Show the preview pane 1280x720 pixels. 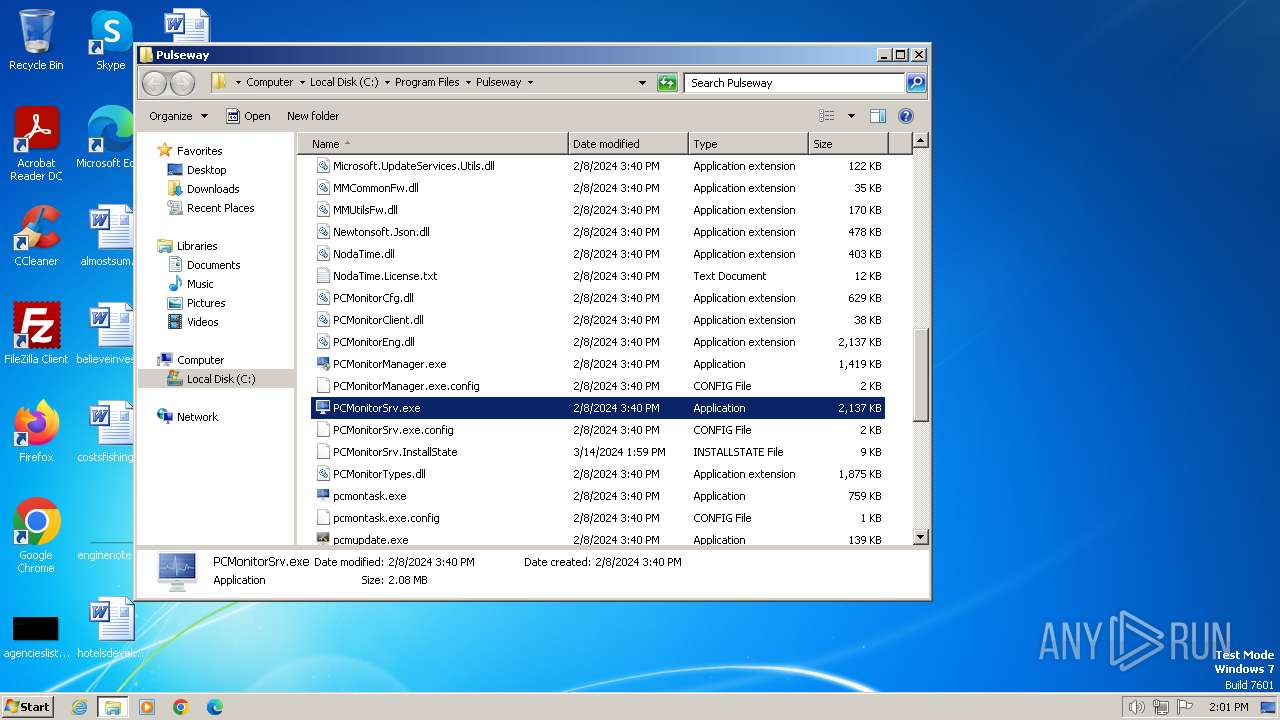click(877, 116)
